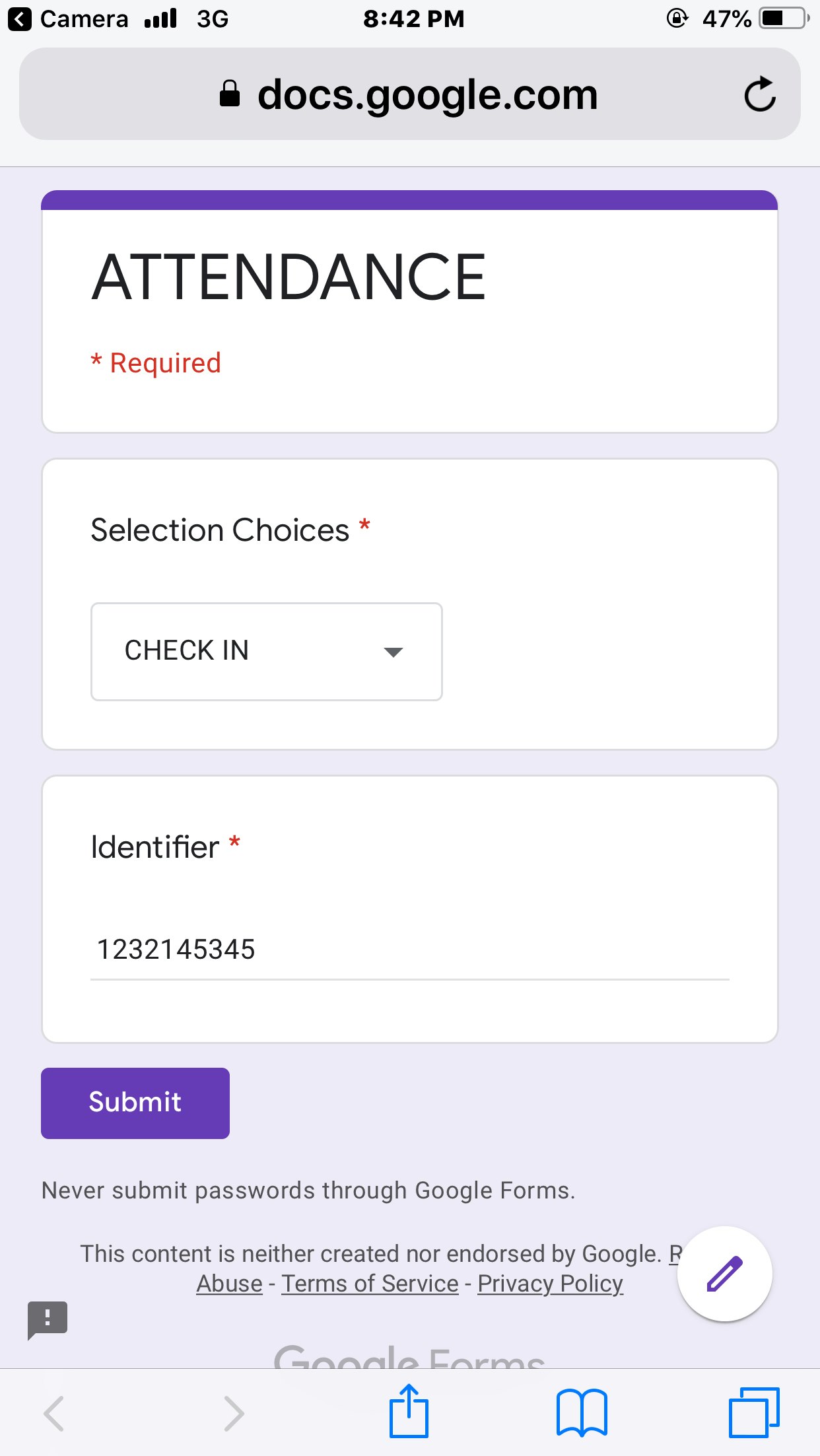The width and height of the screenshot is (820, 1456).
Task: Expand the Selection Choices menu arrow
Action: point(392,652)
